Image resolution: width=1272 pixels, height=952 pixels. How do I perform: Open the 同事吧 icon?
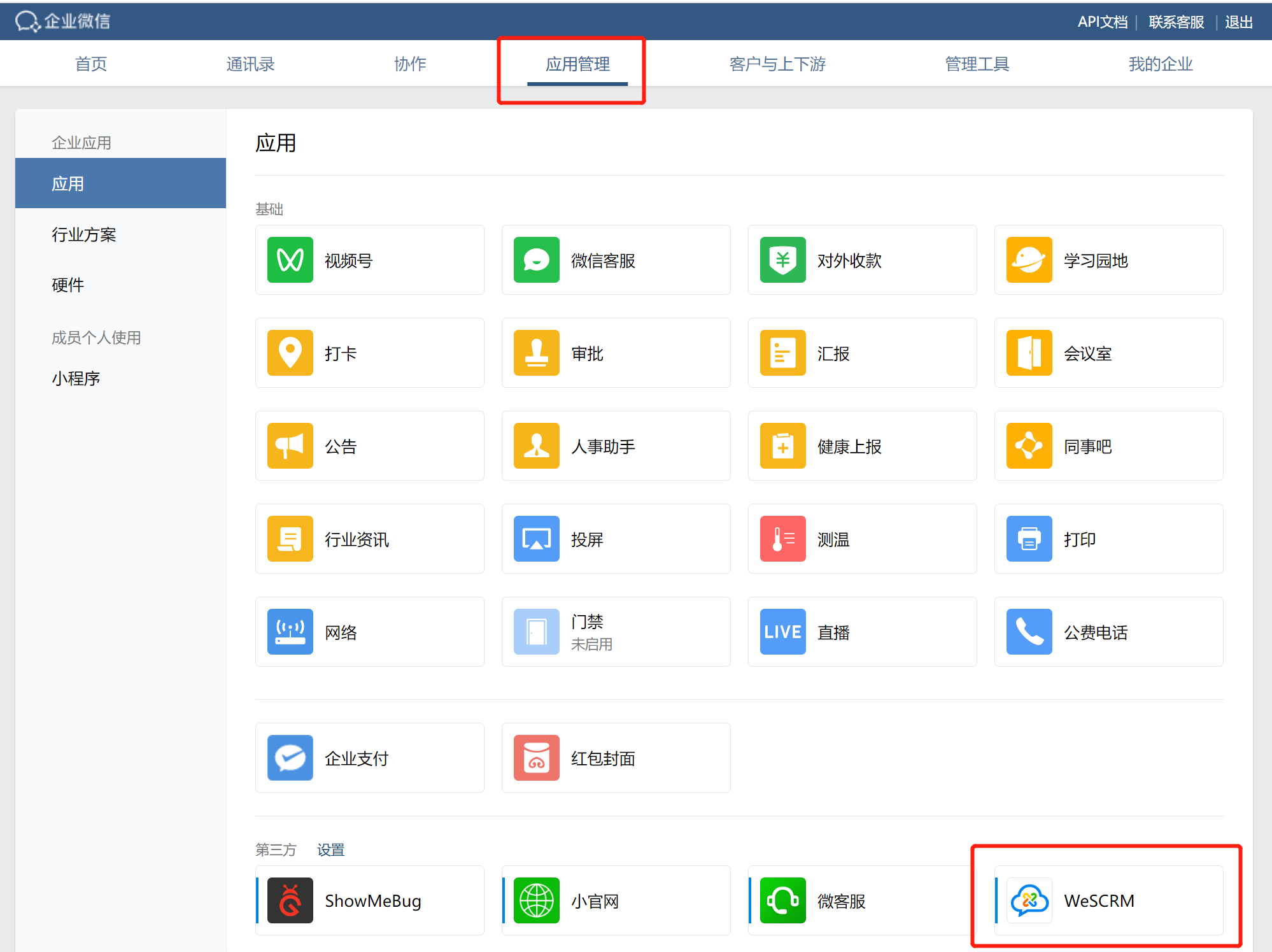pos(1029,446)
